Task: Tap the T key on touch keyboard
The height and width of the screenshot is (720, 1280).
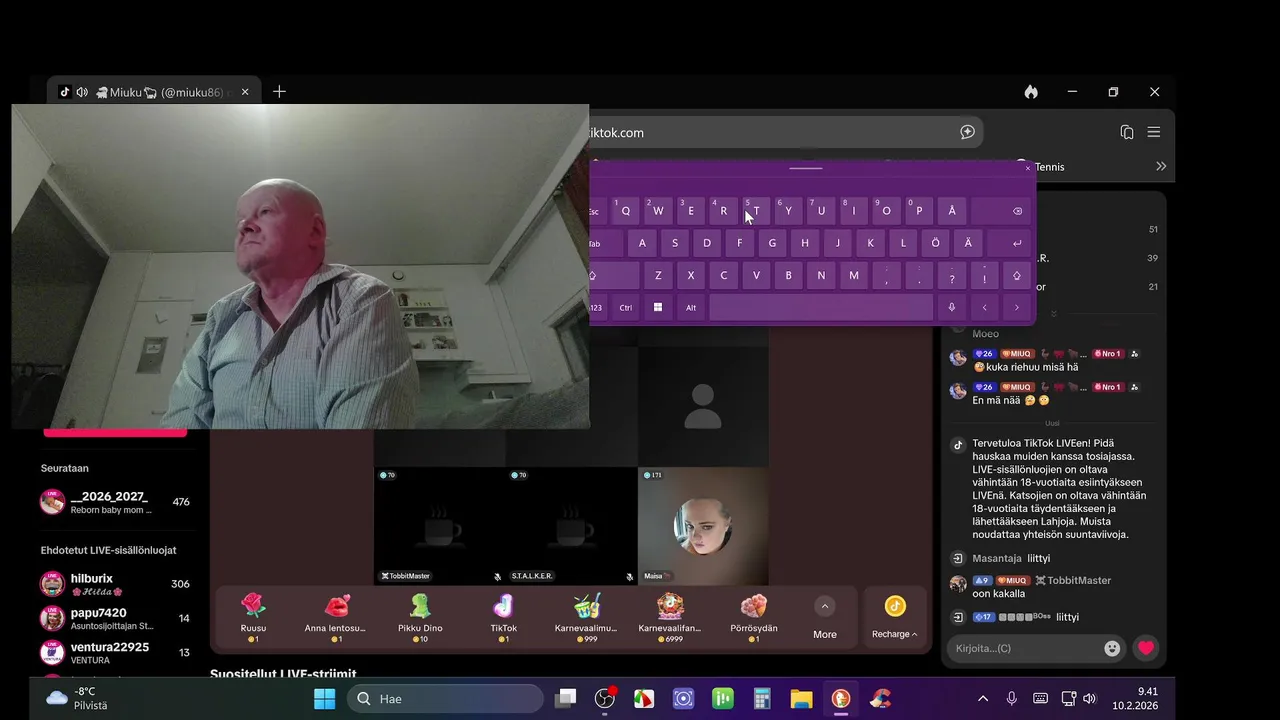Action: 757,211
